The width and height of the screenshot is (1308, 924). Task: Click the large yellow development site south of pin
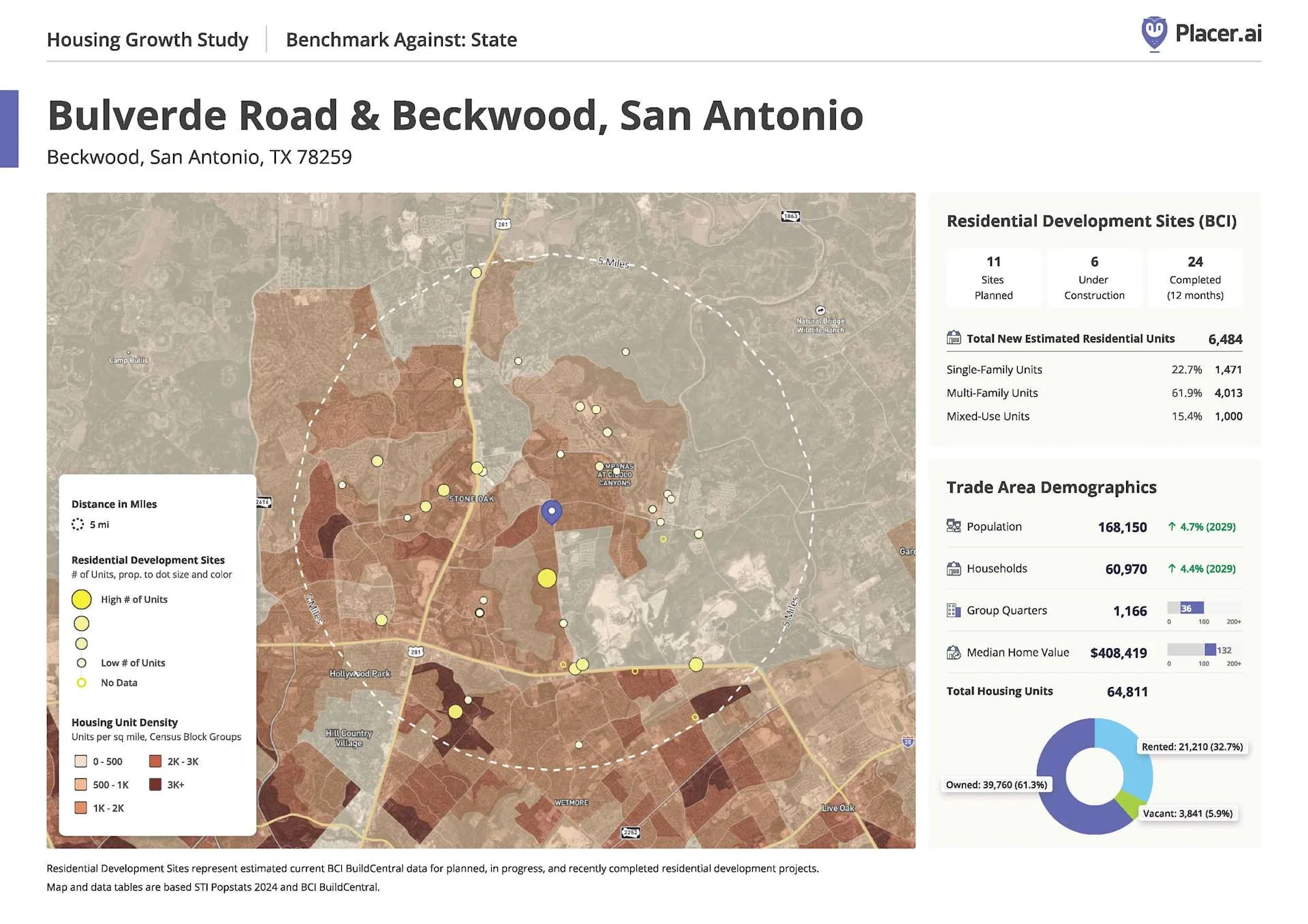(x=546, y=579)
